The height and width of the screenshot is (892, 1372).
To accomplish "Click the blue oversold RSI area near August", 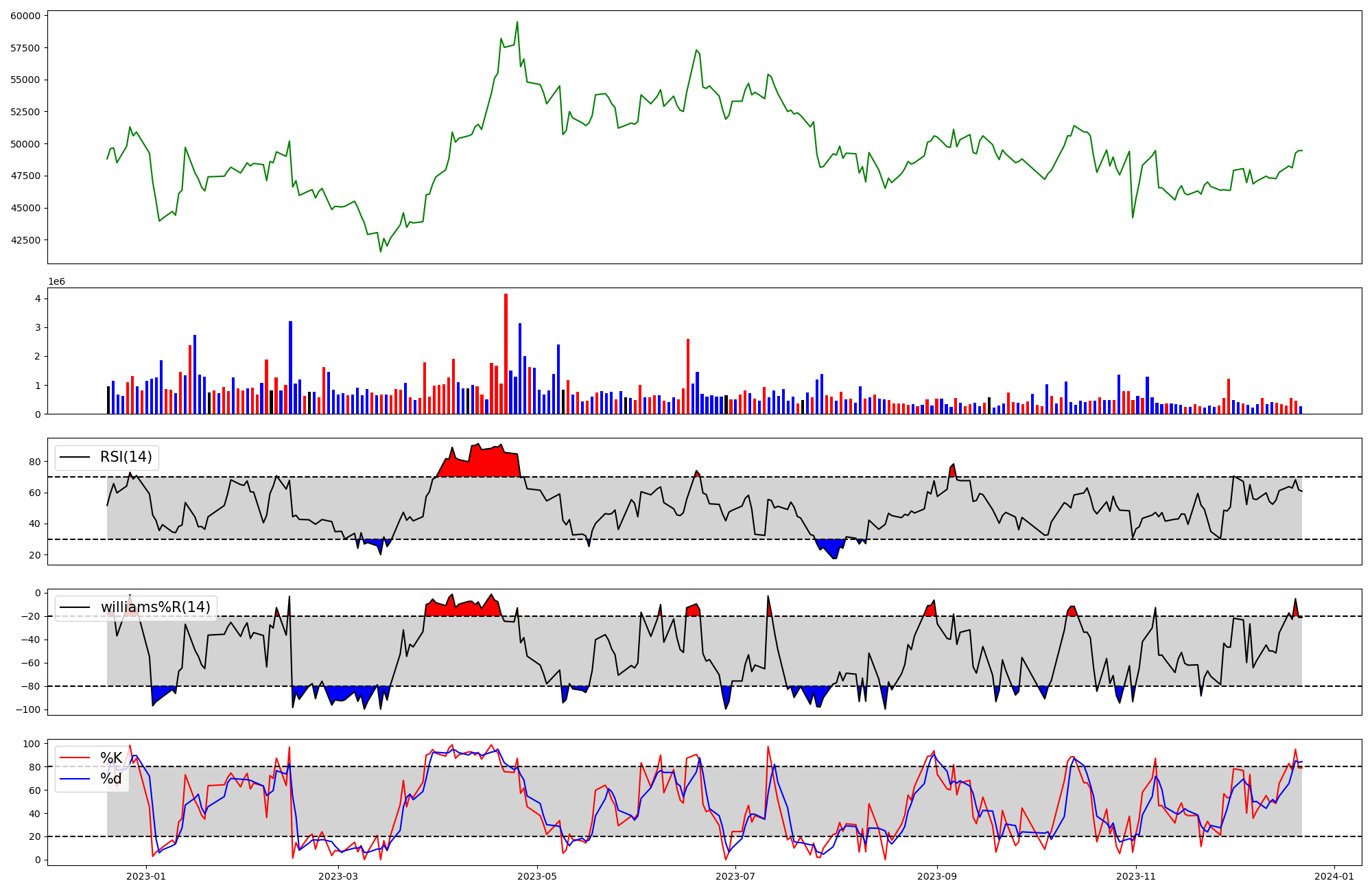I will pos(831,546).
